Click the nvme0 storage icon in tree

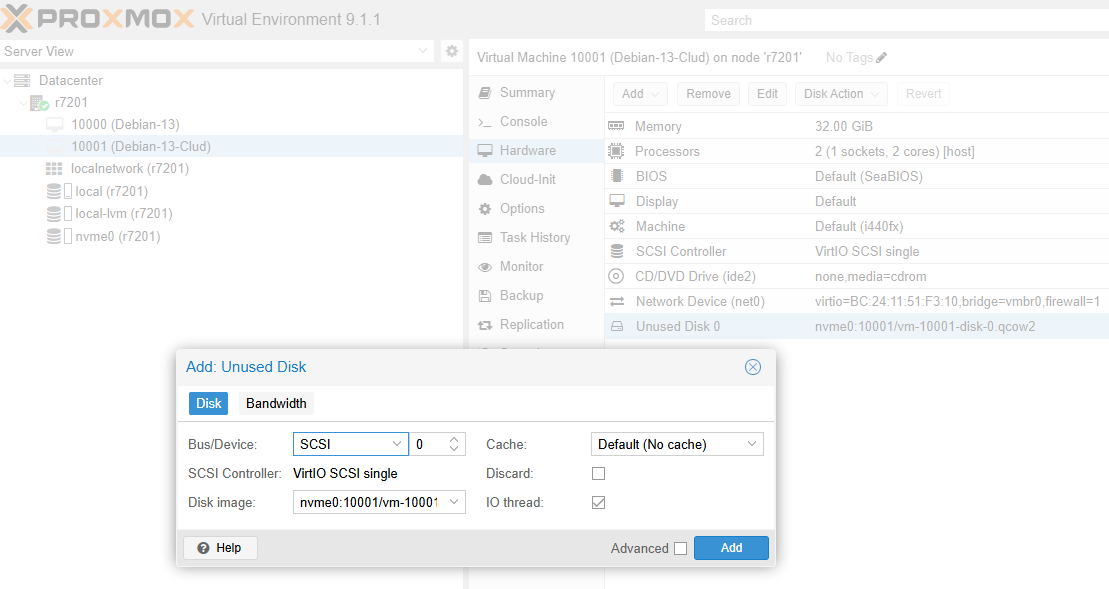[54, 236]
